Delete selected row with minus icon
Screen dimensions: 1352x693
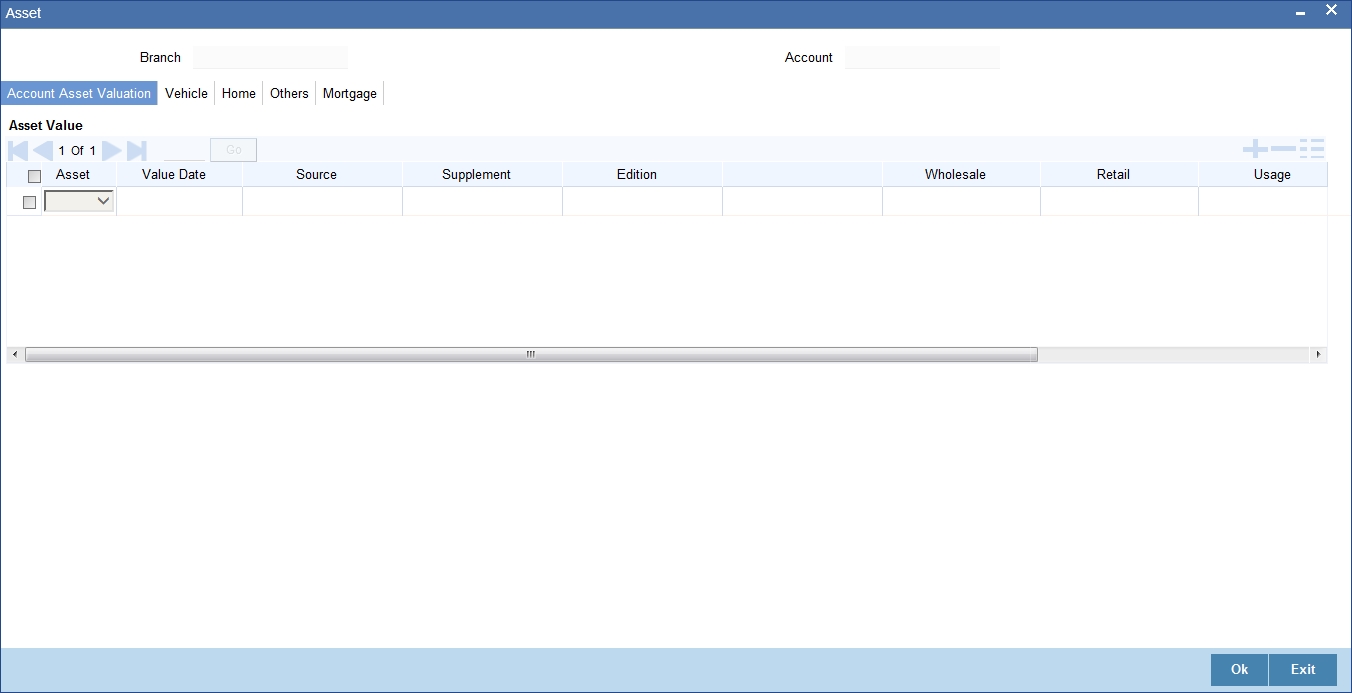1283,149
